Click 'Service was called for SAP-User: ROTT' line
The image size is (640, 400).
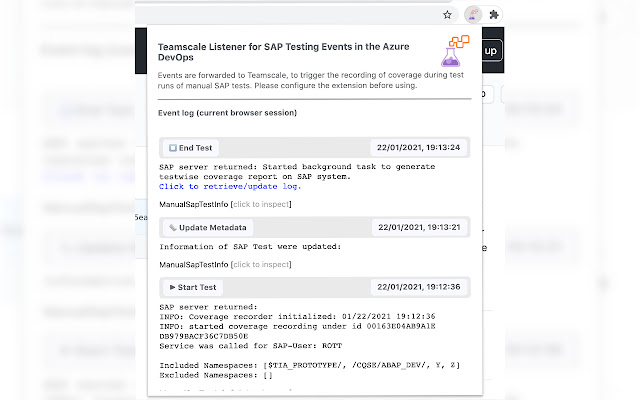pyautogui.click(x=251, y=346)
